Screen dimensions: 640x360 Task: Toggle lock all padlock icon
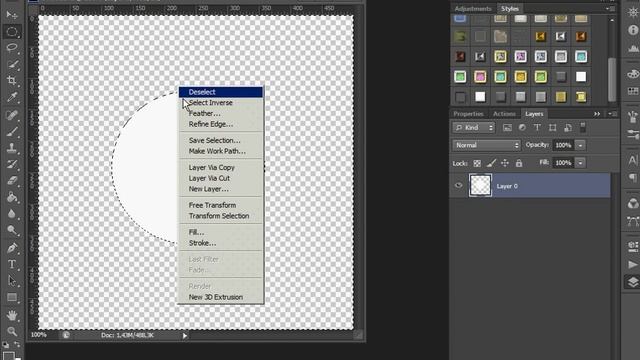pyautogui.click(x=519, y=163)
